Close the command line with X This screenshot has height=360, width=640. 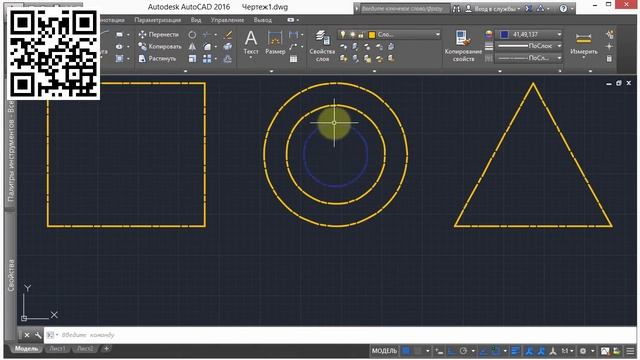pos(27,335)
